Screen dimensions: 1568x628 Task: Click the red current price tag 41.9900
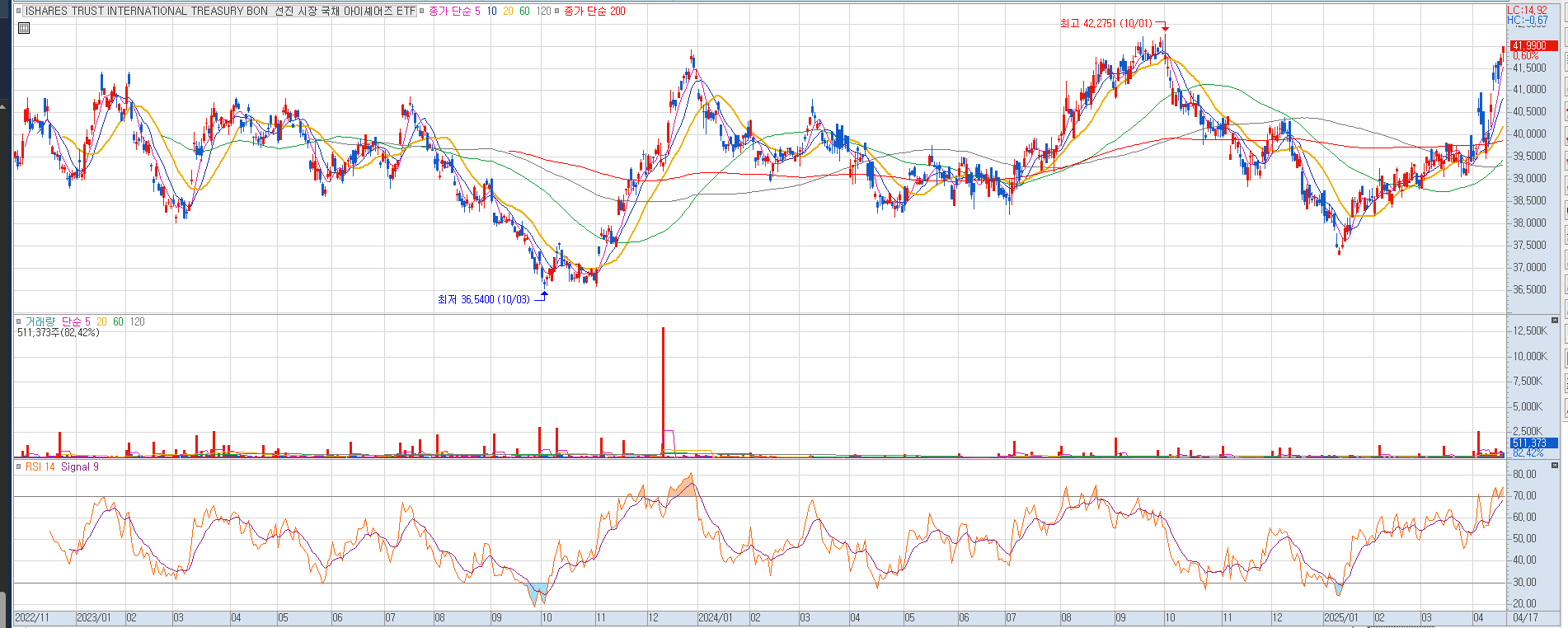tap(1532, 45)
